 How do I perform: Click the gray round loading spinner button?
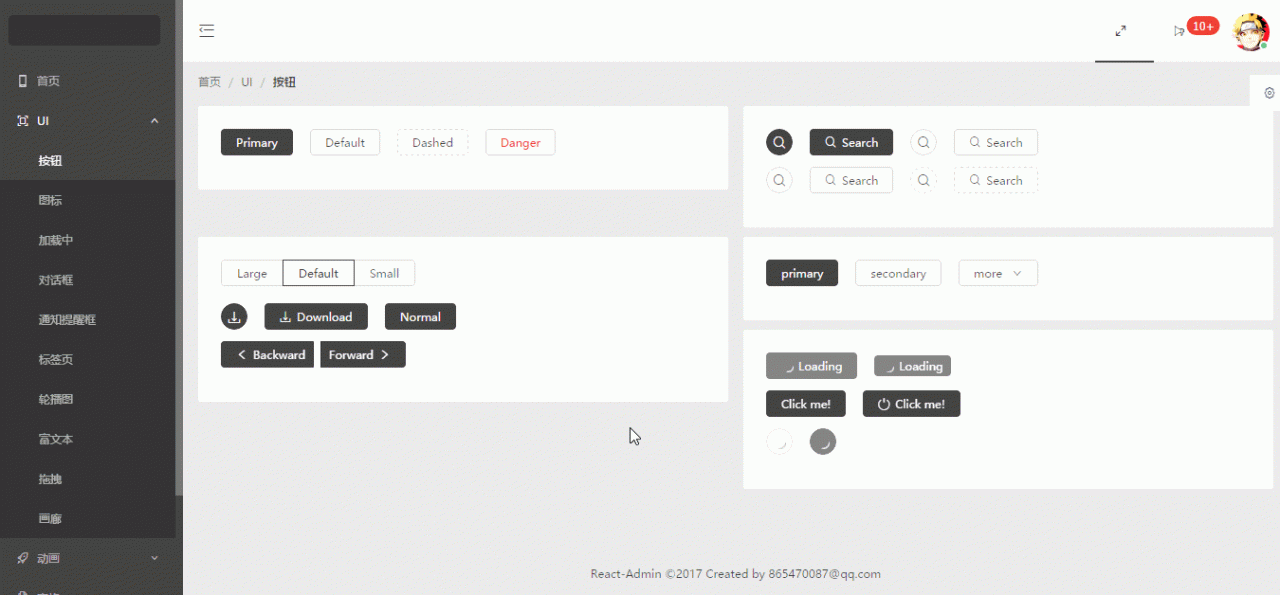click(x=822, y=441)
